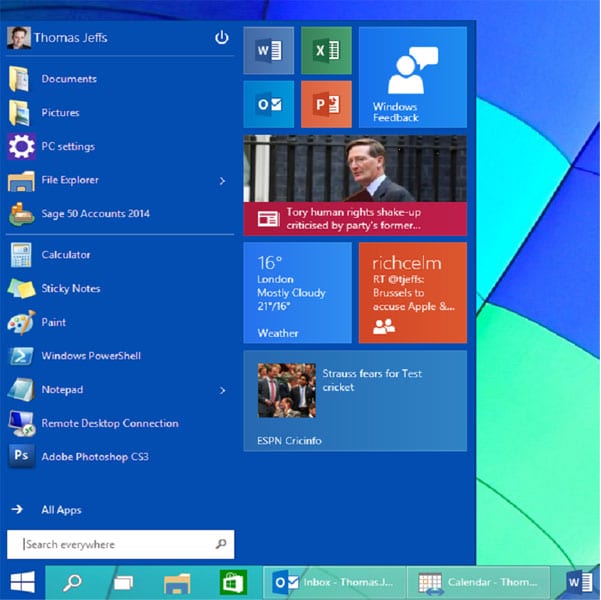Image resolution: width=601 pixels, height=600 pixels.
Task: Open the Windows PowerShell icon
Action: 21,356
